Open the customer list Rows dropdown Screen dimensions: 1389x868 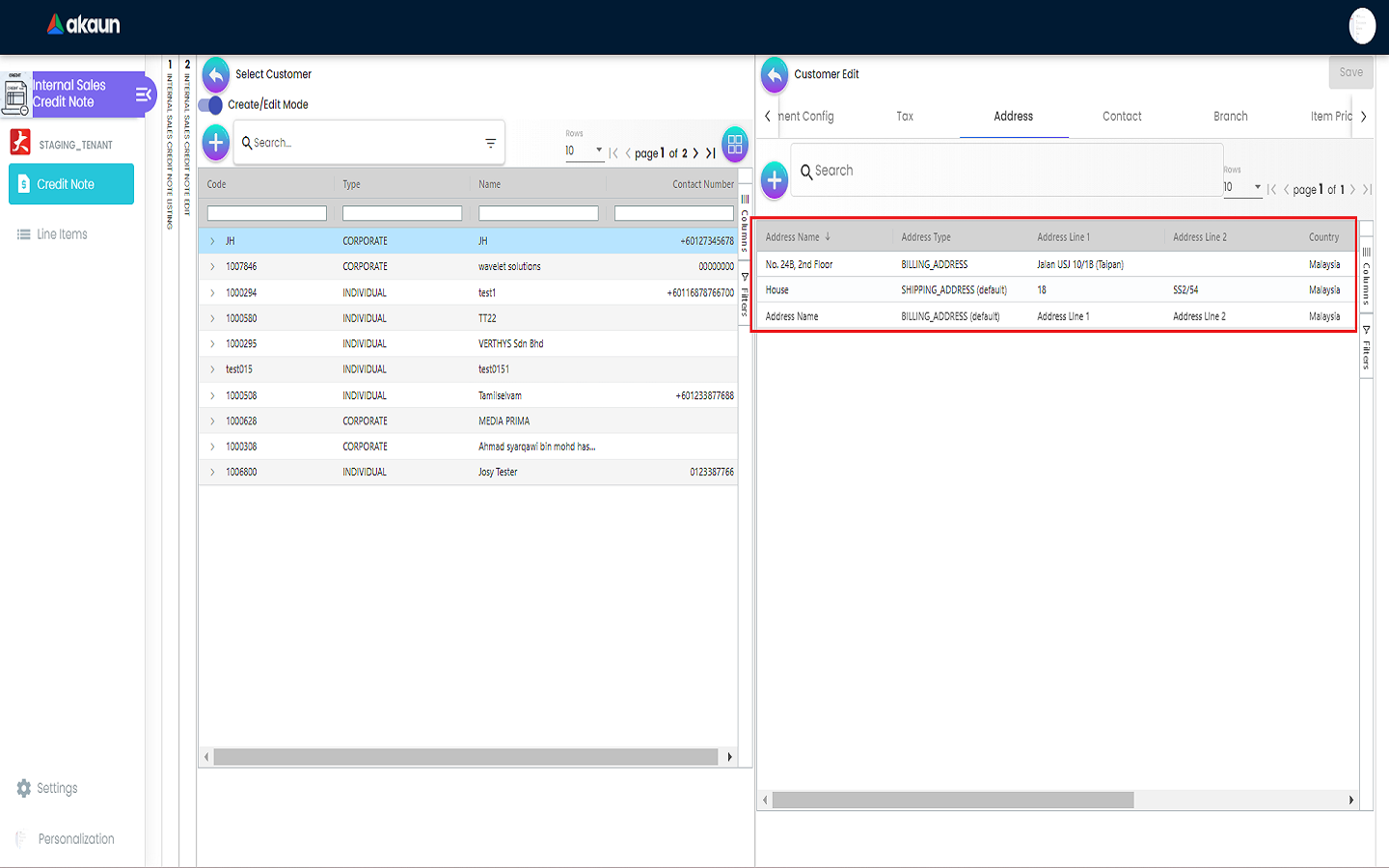(x=585, y=151)
